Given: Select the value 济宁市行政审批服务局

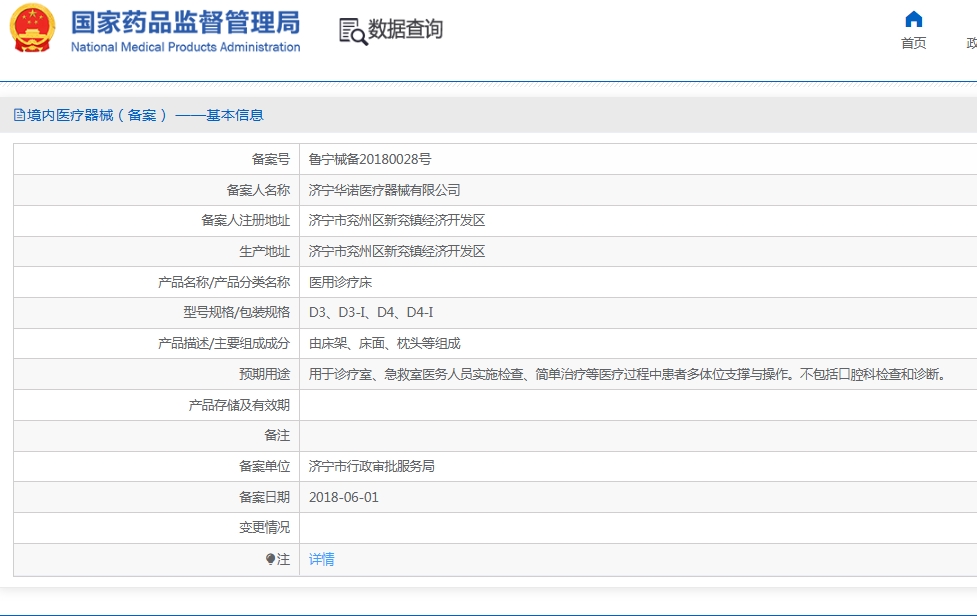Looking at the screenshot, I should point(371,467).
